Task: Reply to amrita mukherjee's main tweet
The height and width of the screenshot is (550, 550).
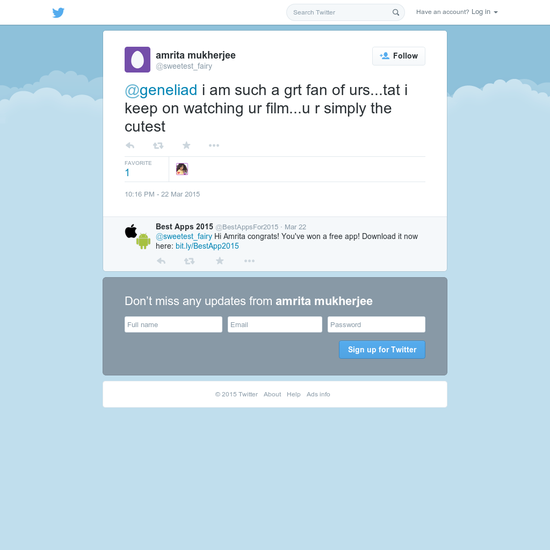Action: point(130,145)
